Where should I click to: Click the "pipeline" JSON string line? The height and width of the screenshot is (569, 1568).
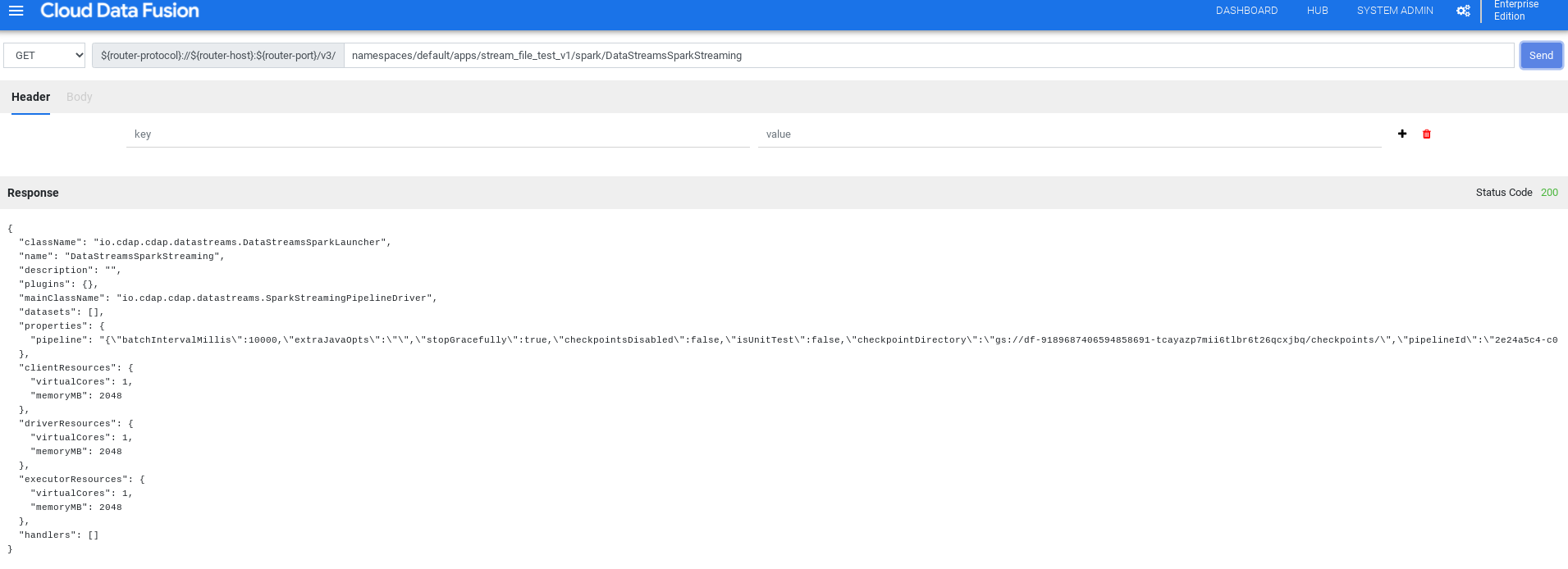(x=793, y=340)
